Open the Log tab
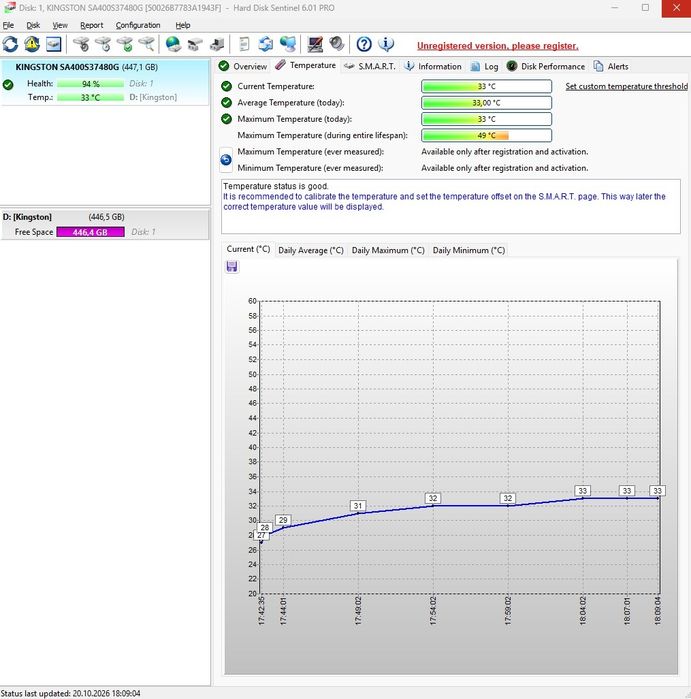This screenshot has width=691, height=699. pyautogui.click(x=484, y=66)
